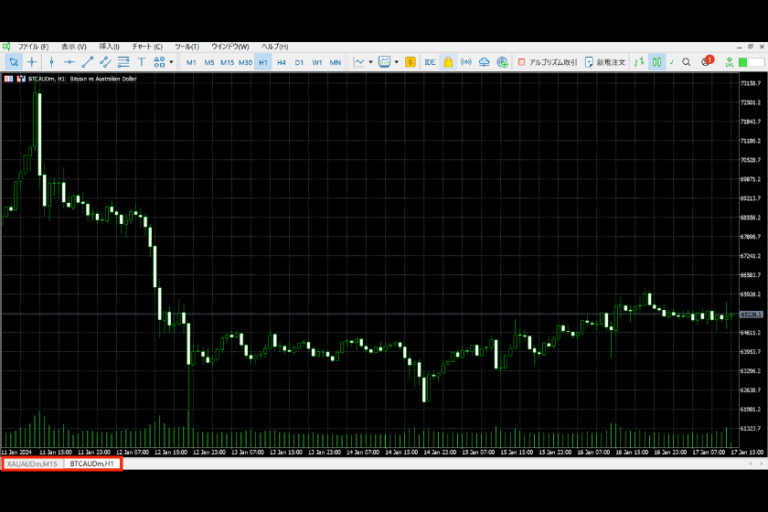Expand the objects shapes dropdown arrow

tap(172, 62)
